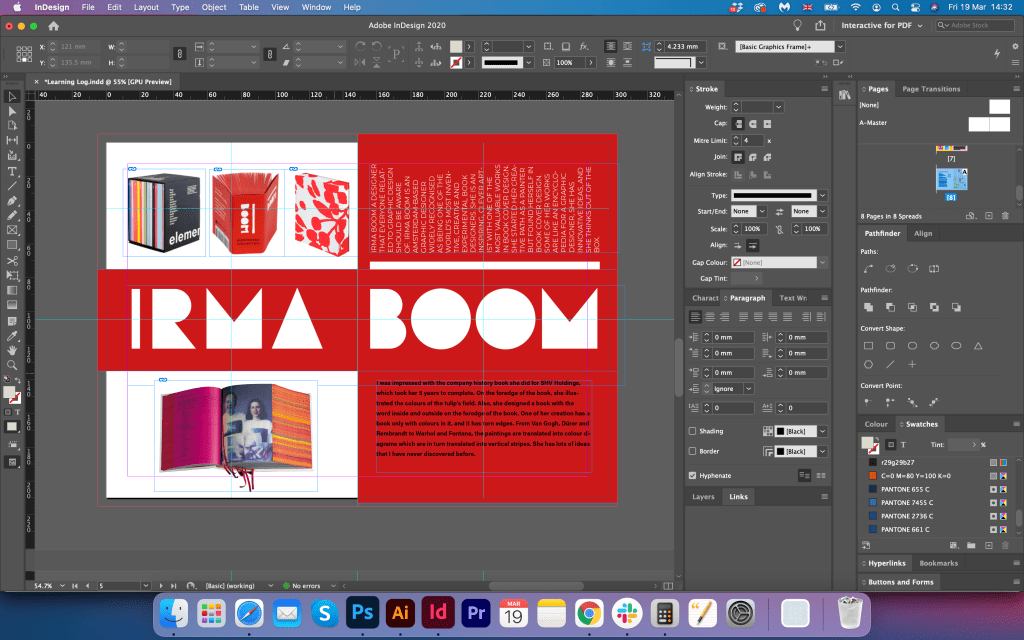Choose the Direct Selection tool
Image resolution: width=1024 pixels, height=640 pixels.
pos(13,111)
